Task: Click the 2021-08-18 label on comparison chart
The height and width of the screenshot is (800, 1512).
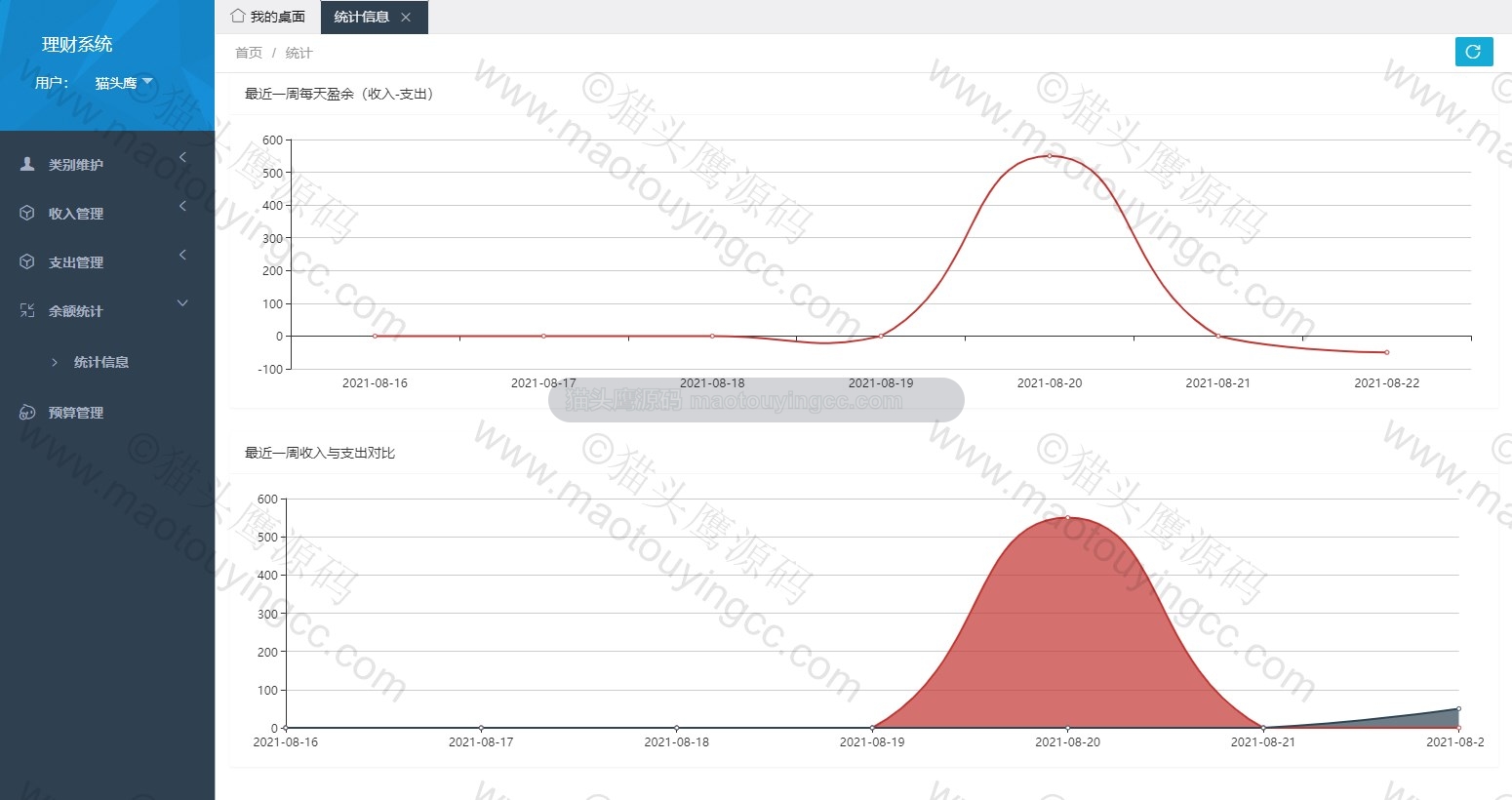Action: tap(676, 742)
